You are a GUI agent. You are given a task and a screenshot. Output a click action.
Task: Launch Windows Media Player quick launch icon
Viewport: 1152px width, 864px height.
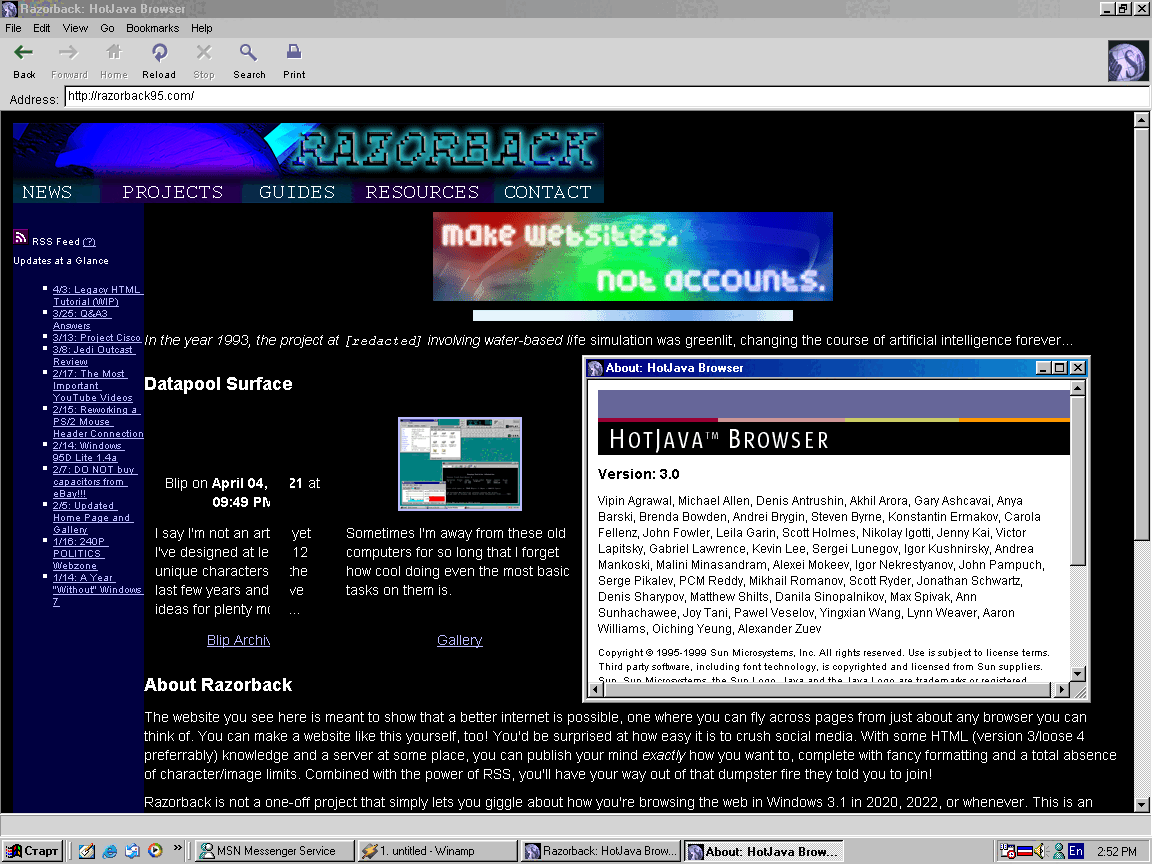point(155,851)
